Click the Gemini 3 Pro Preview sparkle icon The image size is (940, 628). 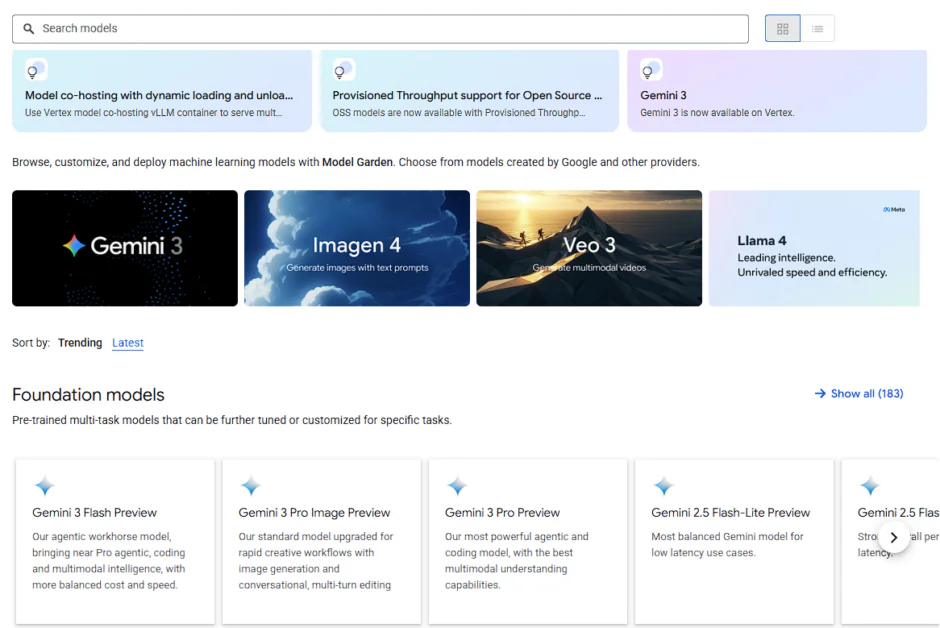coord(457,486)
